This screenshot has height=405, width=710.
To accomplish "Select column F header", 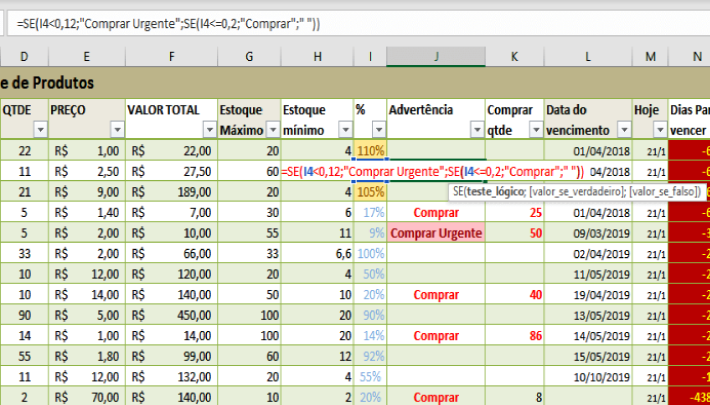I will coord(170,57).
